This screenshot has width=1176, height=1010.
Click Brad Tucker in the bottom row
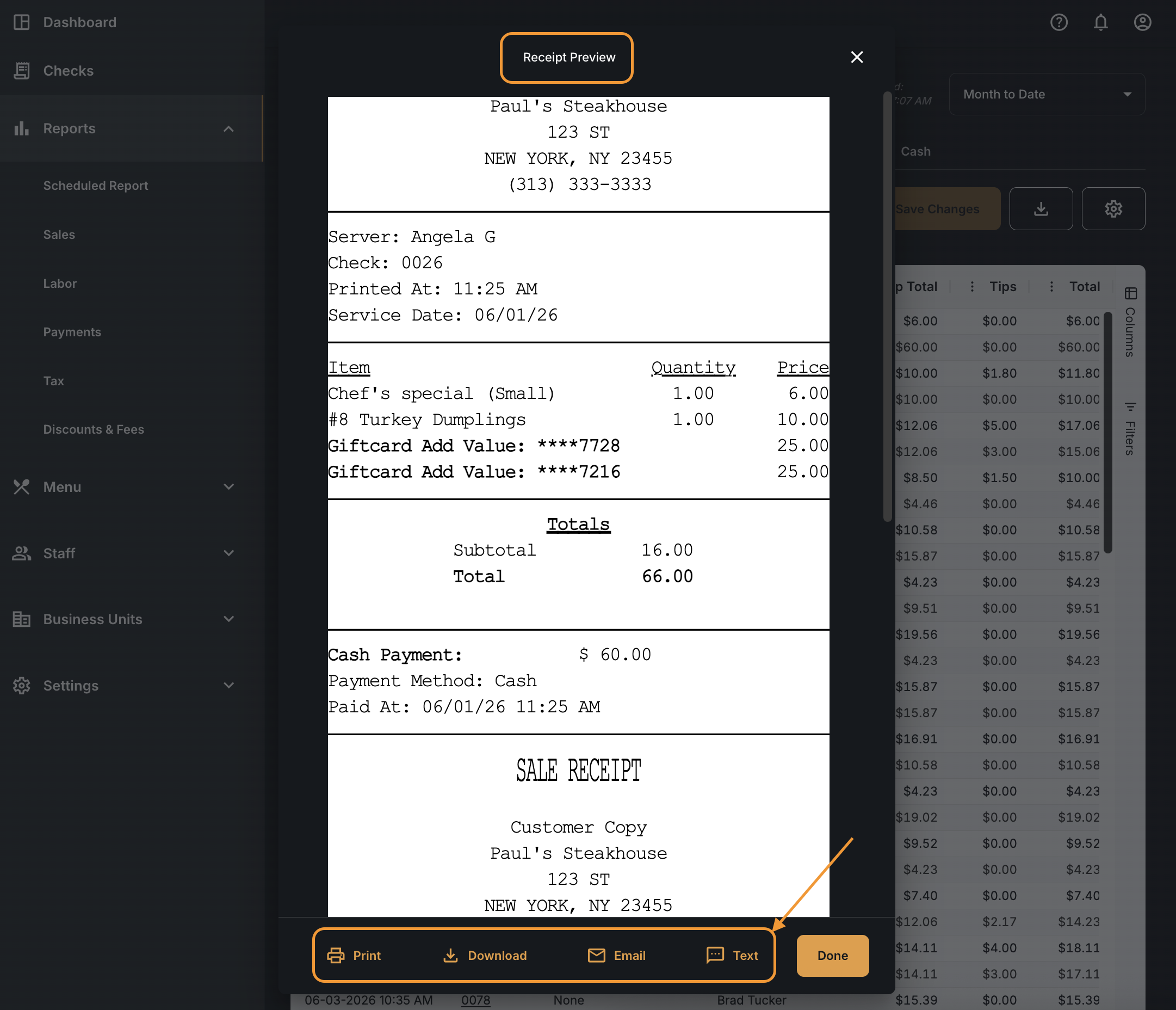751,1000
